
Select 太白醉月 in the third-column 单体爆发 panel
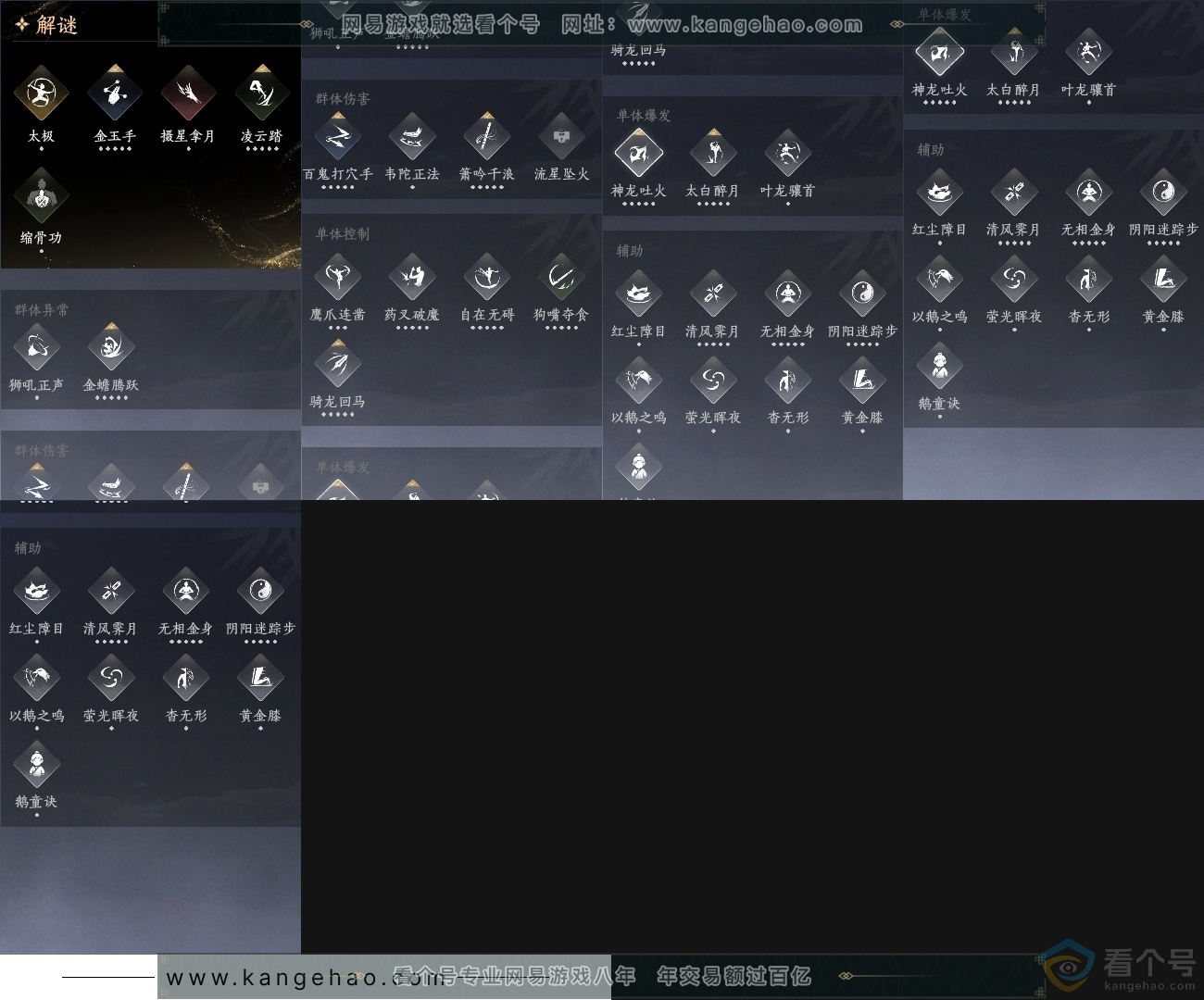[713, 154]
